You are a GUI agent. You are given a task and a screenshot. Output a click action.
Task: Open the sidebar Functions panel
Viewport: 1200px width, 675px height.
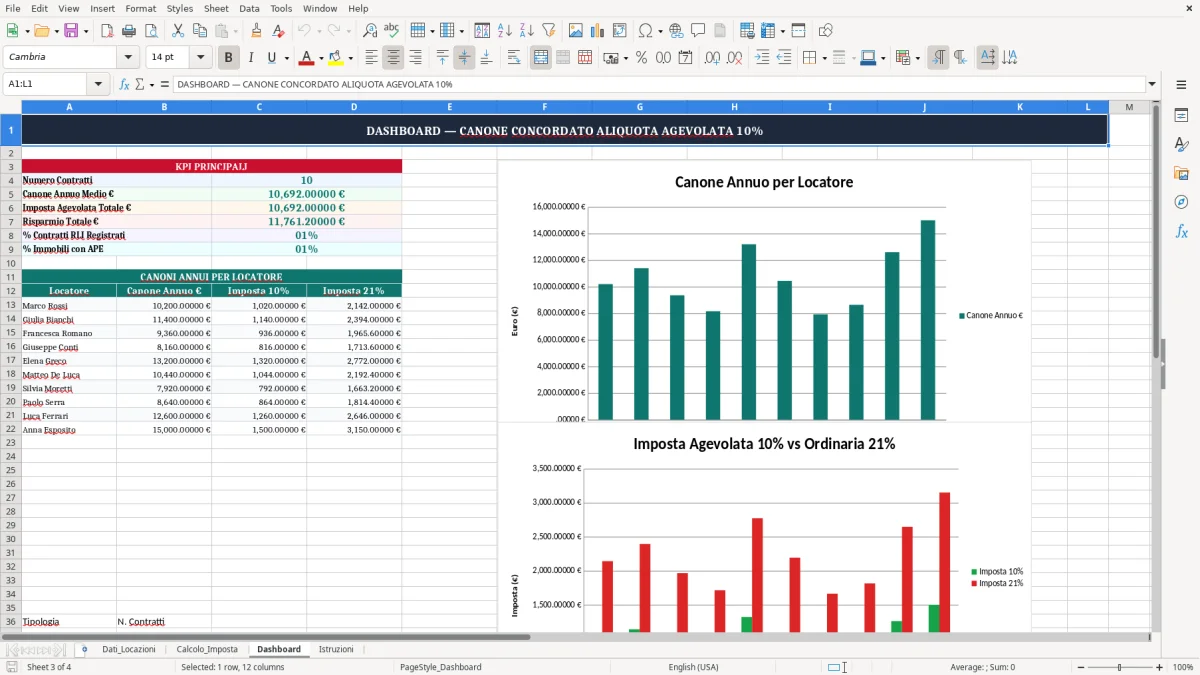point(1181,231)
